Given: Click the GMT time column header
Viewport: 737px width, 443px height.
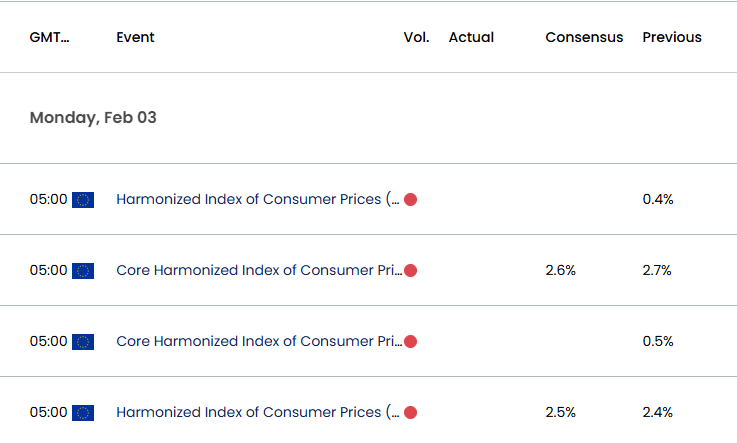Looking at the screenshot, I should (x=49, y=37).
